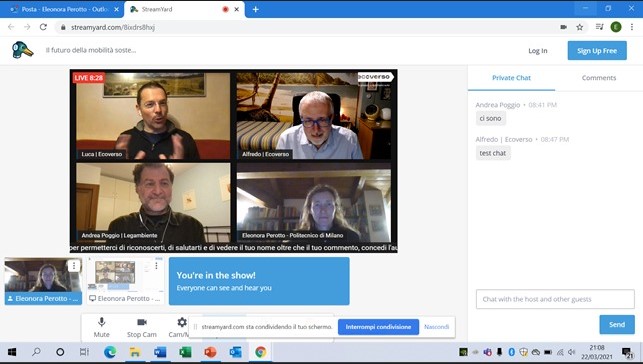The image size is (643, 364).
Task: Focus the chat message input field
Action: tap(555, 299)
